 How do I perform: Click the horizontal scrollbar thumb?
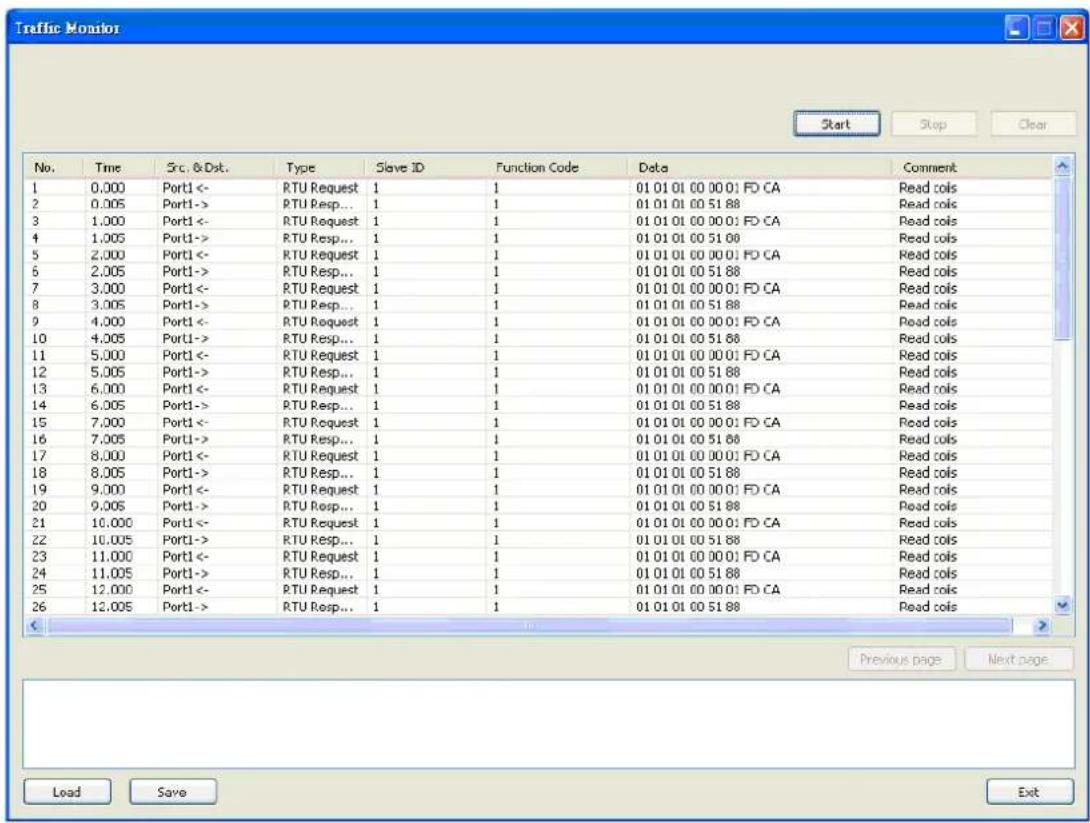[x=529, y=626]
